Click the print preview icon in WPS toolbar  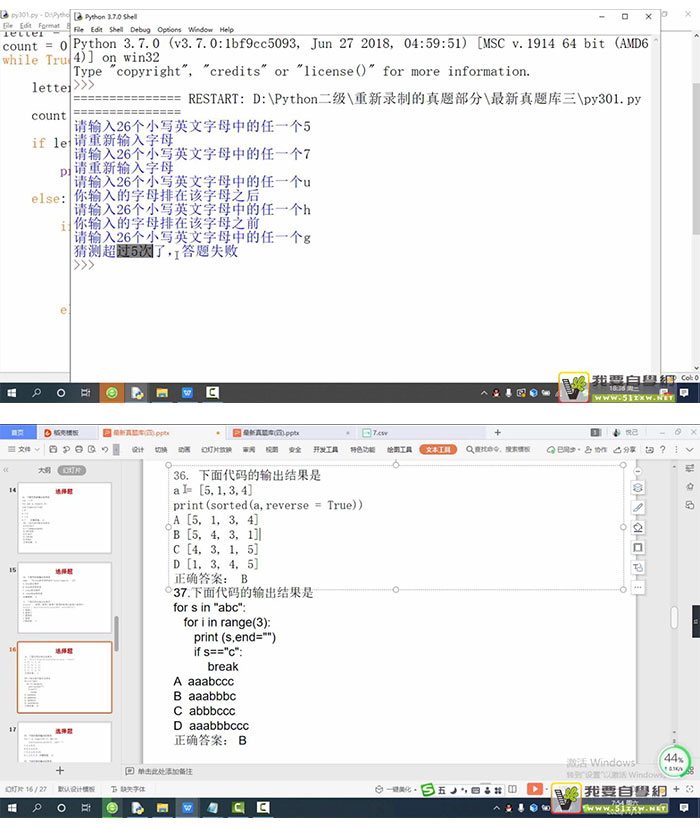point(92,449)
